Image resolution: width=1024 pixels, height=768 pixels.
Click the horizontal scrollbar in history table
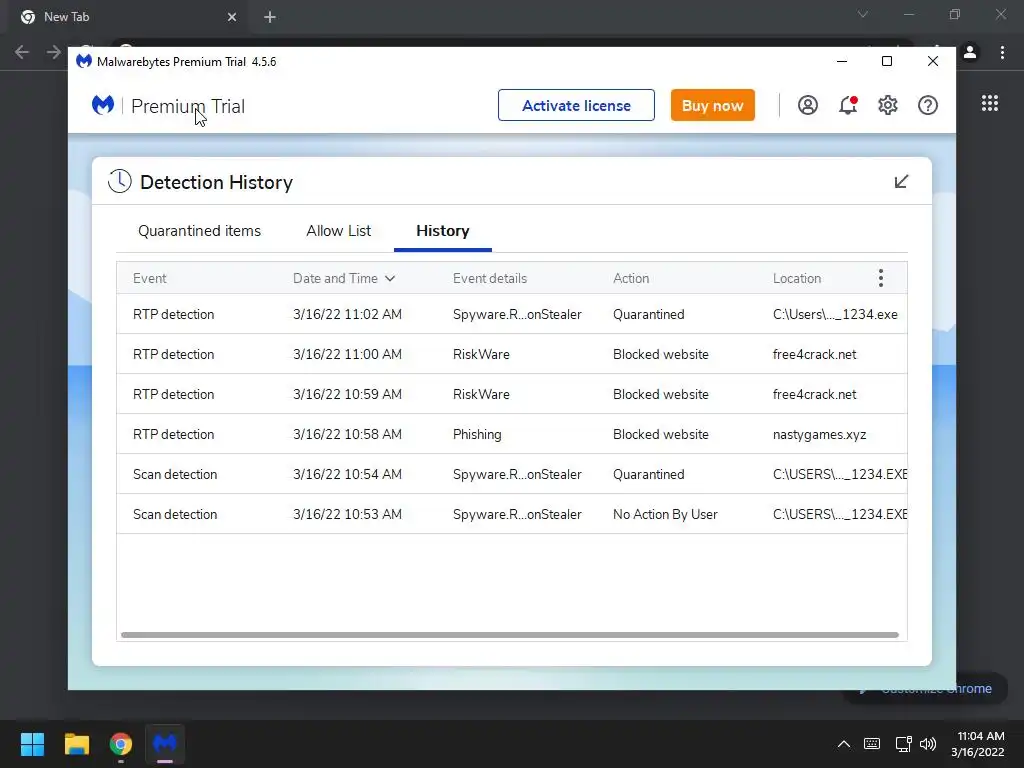[x=510, y=635]
